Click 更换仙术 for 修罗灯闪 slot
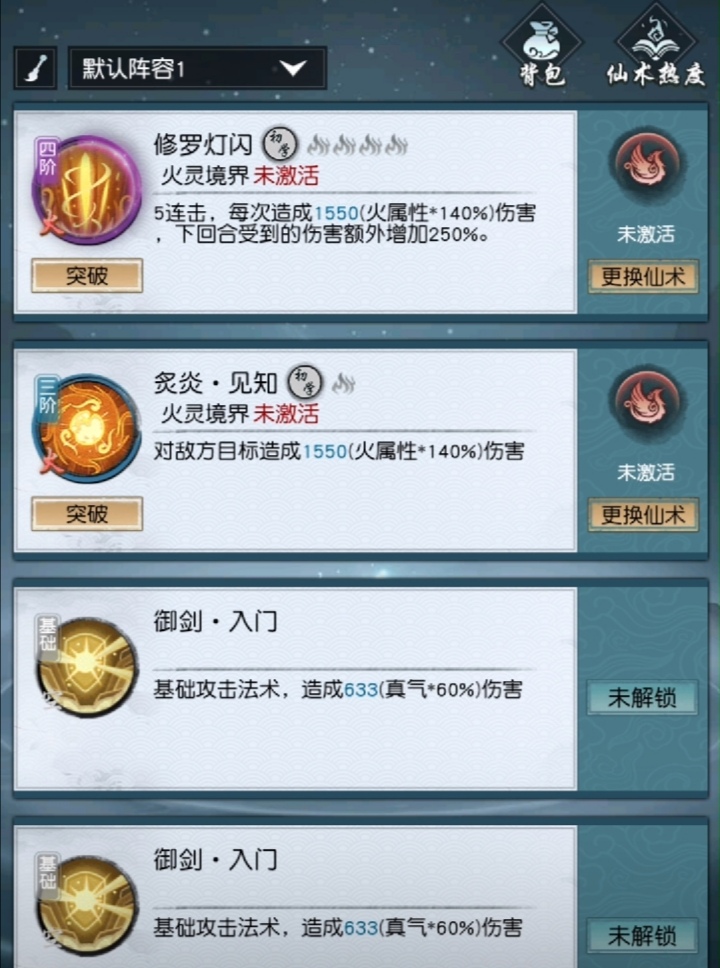720x968 pixels. point(643,276)
